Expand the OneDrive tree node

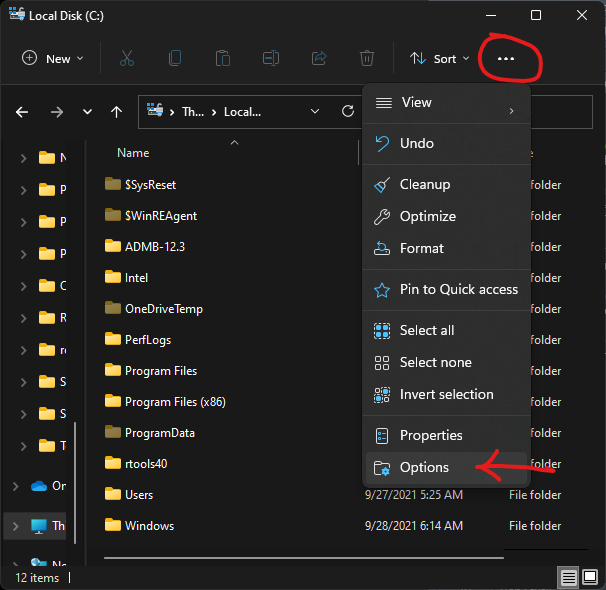15,486
